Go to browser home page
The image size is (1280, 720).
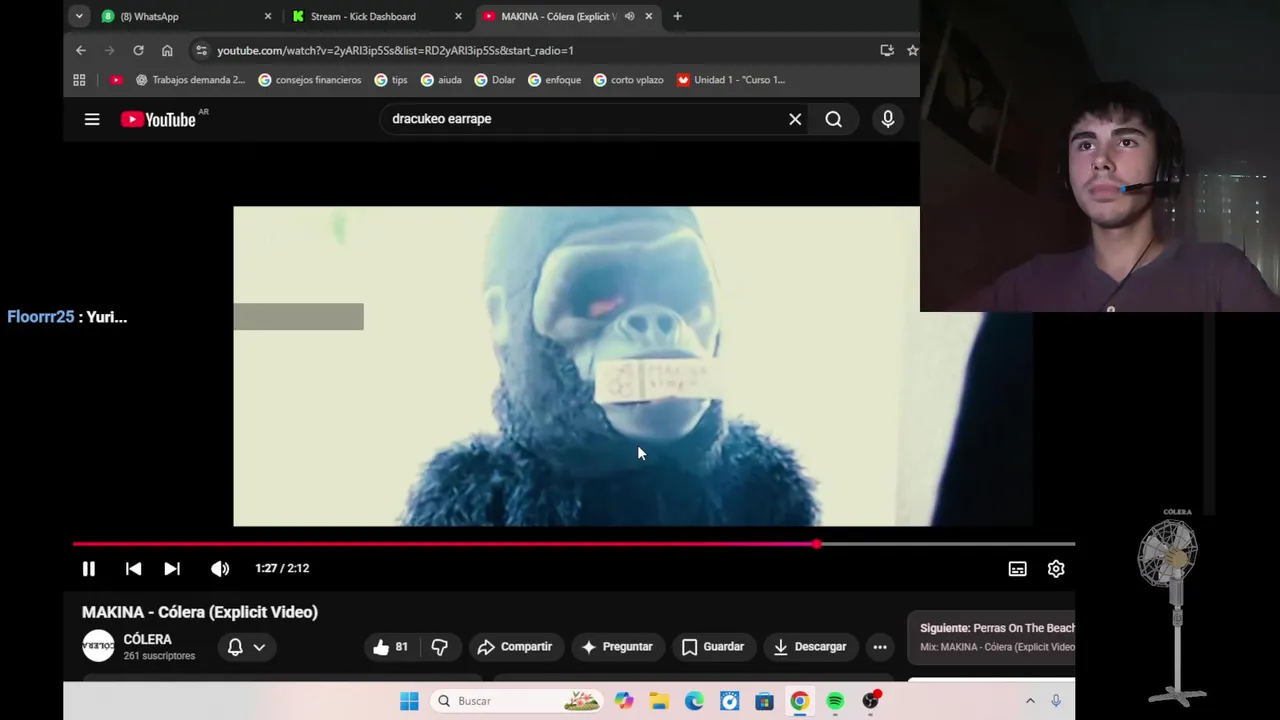pyautogui.click(x=167, y=50)
